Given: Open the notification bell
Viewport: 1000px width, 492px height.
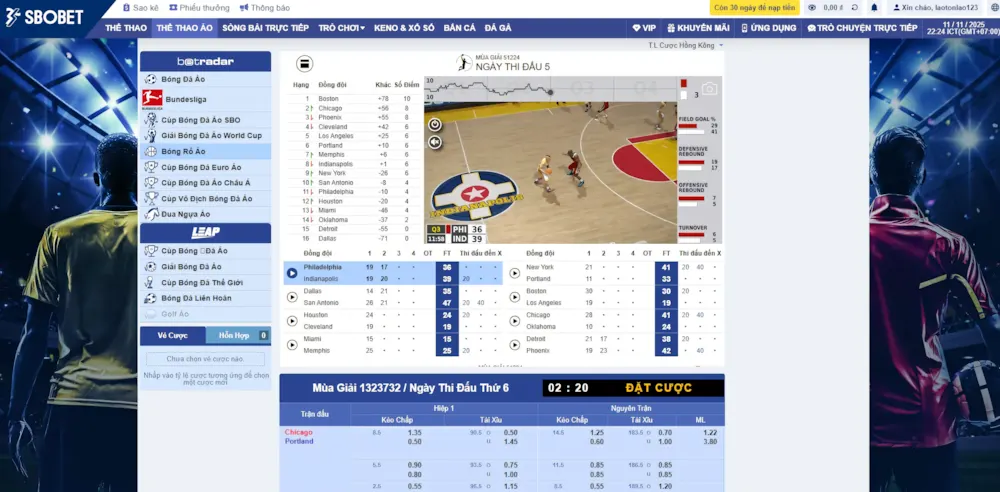Looking at the screenshot, I should pos(874,7).
